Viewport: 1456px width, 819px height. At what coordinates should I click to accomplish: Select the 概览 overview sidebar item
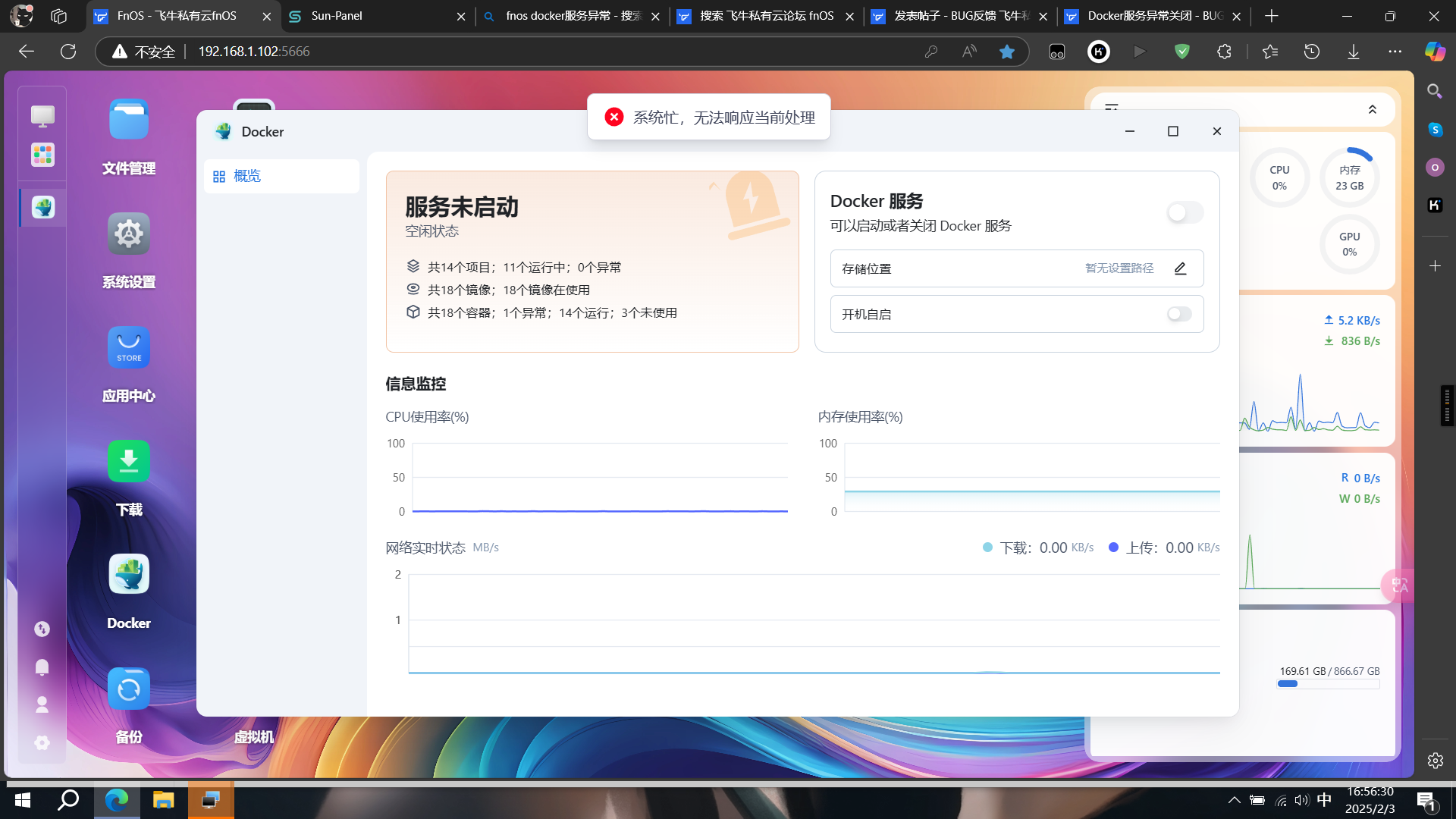pos(281,176)
